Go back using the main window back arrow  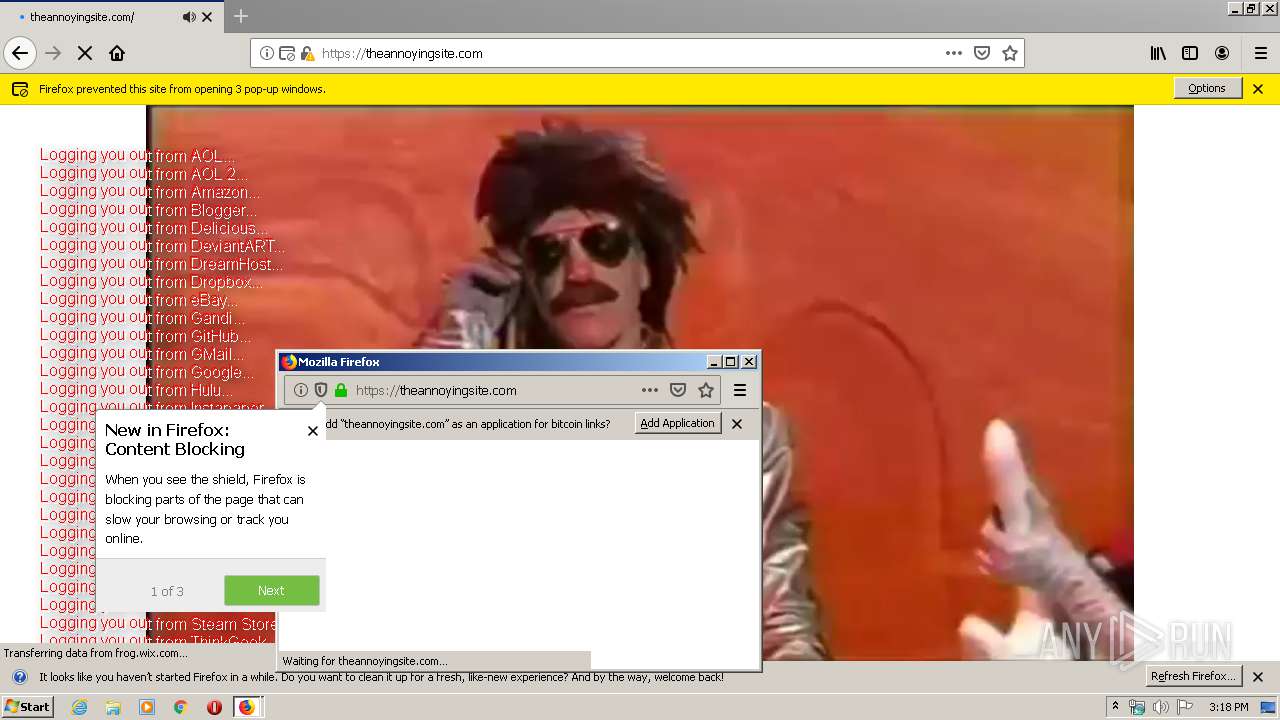pyautogui.click(x=20, y=53)
